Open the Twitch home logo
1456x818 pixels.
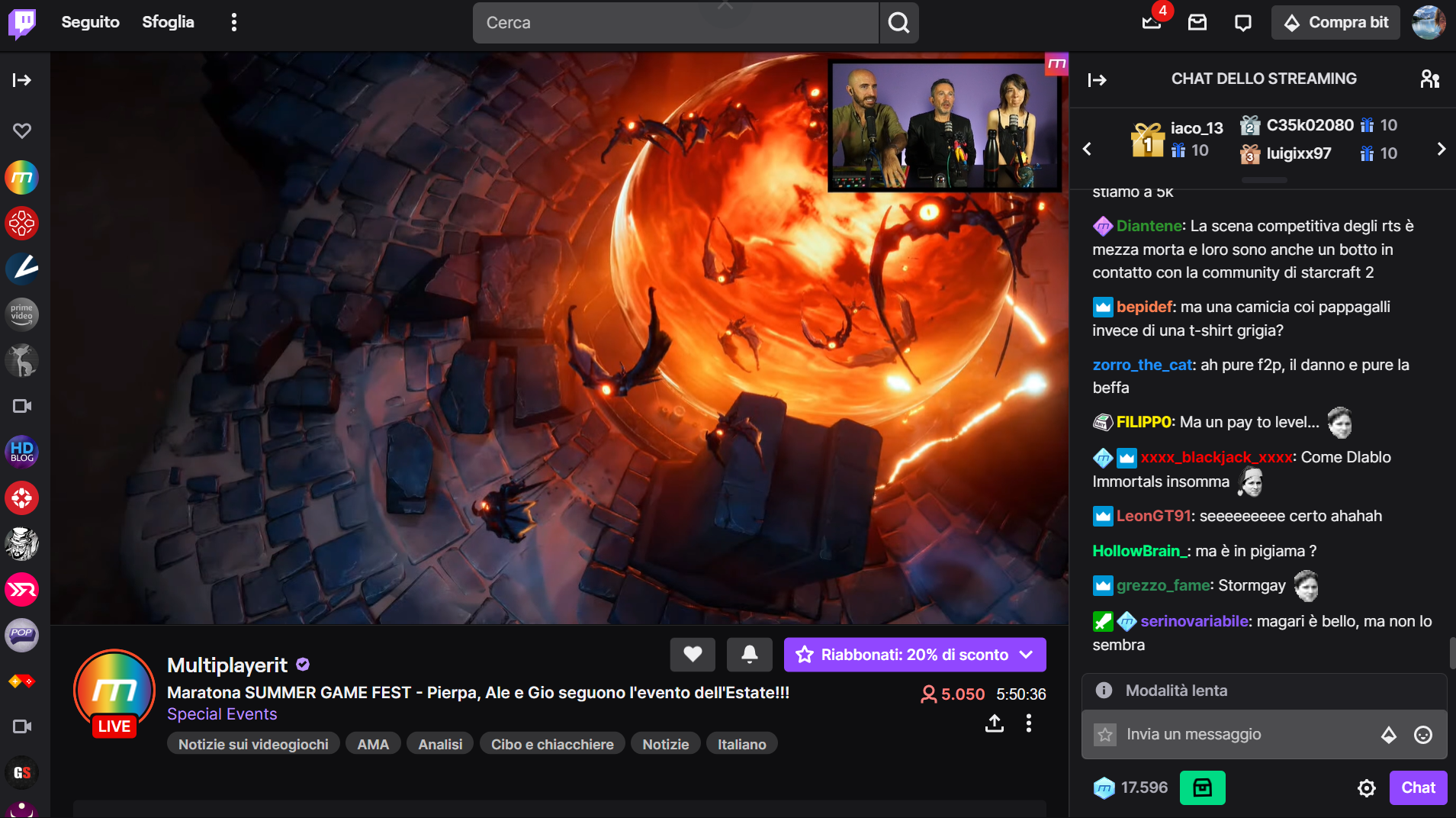[22, 23]
